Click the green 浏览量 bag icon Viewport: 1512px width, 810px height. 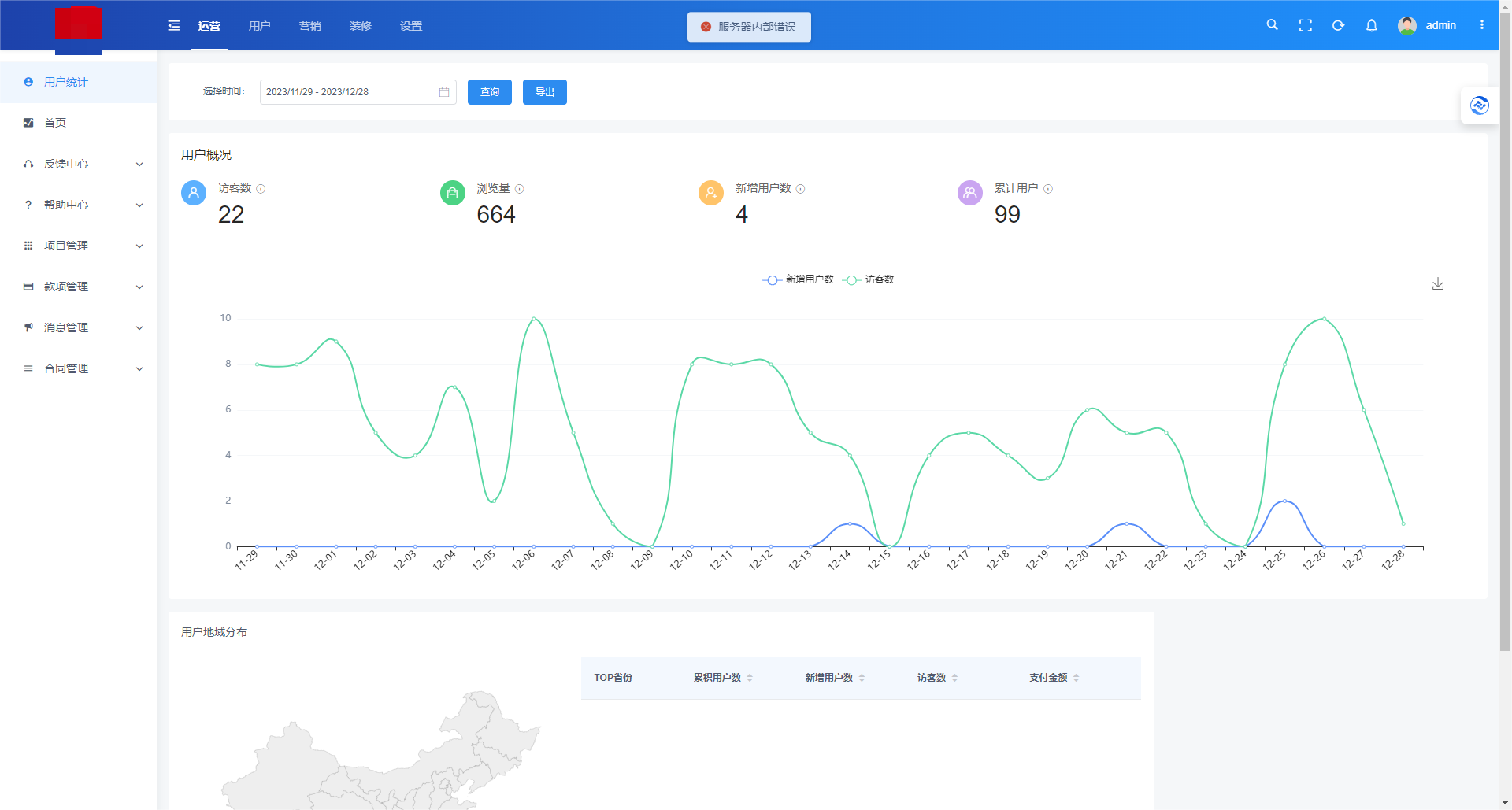click(x=452, y=192)
